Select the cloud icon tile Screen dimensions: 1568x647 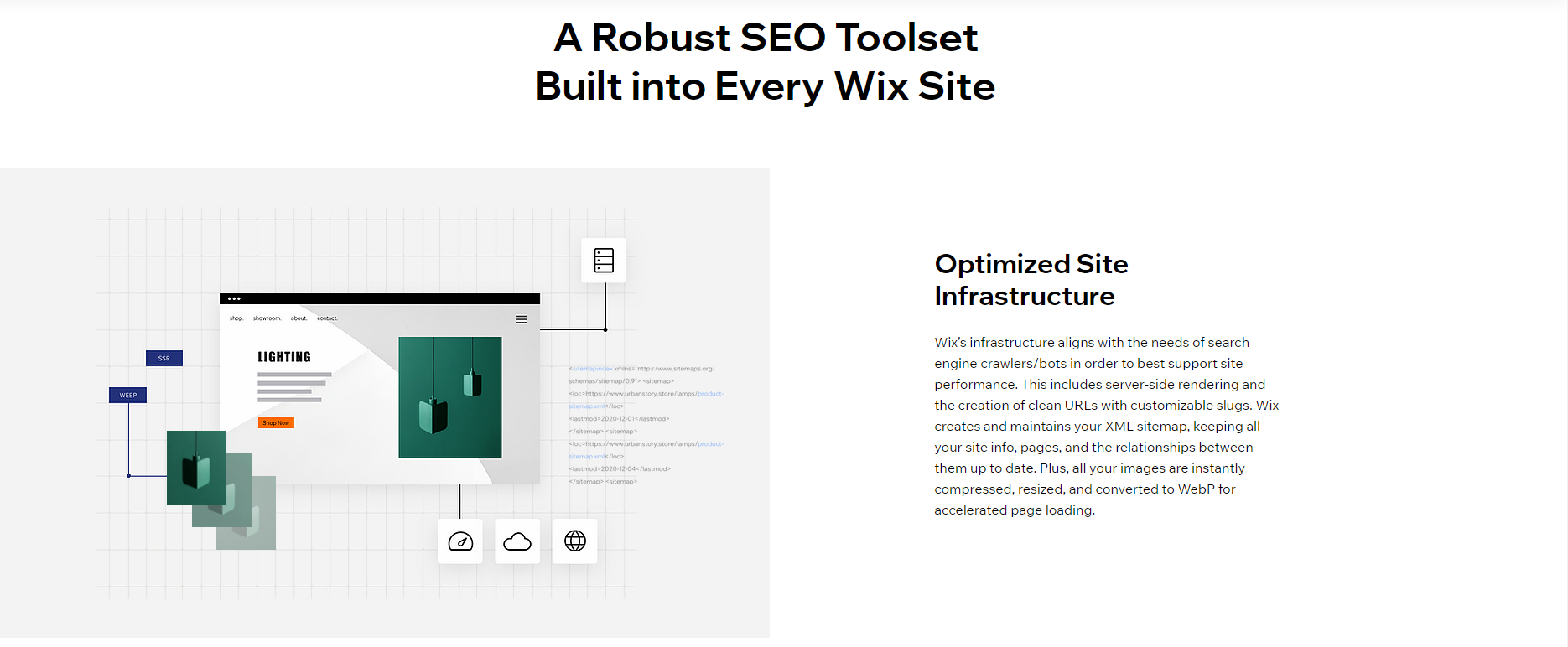[517, 541]
